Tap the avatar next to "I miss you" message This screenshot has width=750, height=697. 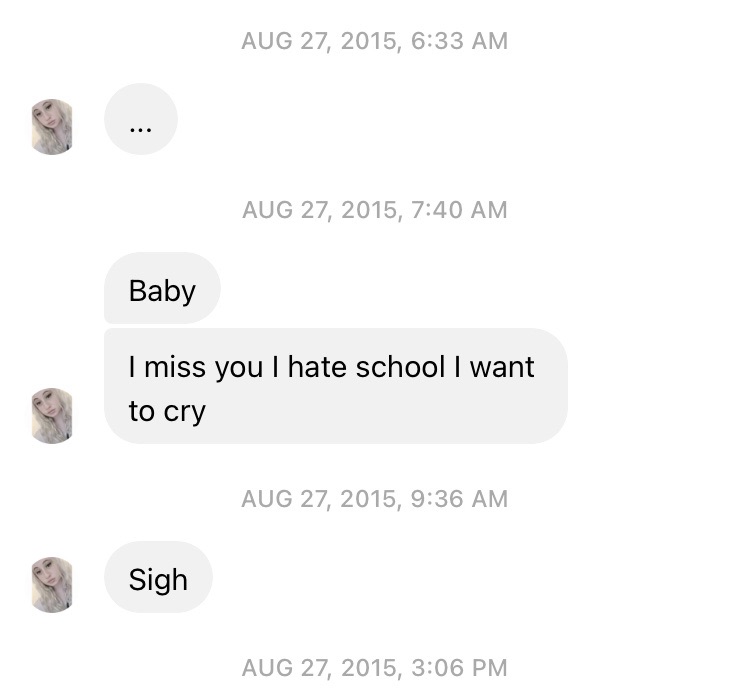52,416
